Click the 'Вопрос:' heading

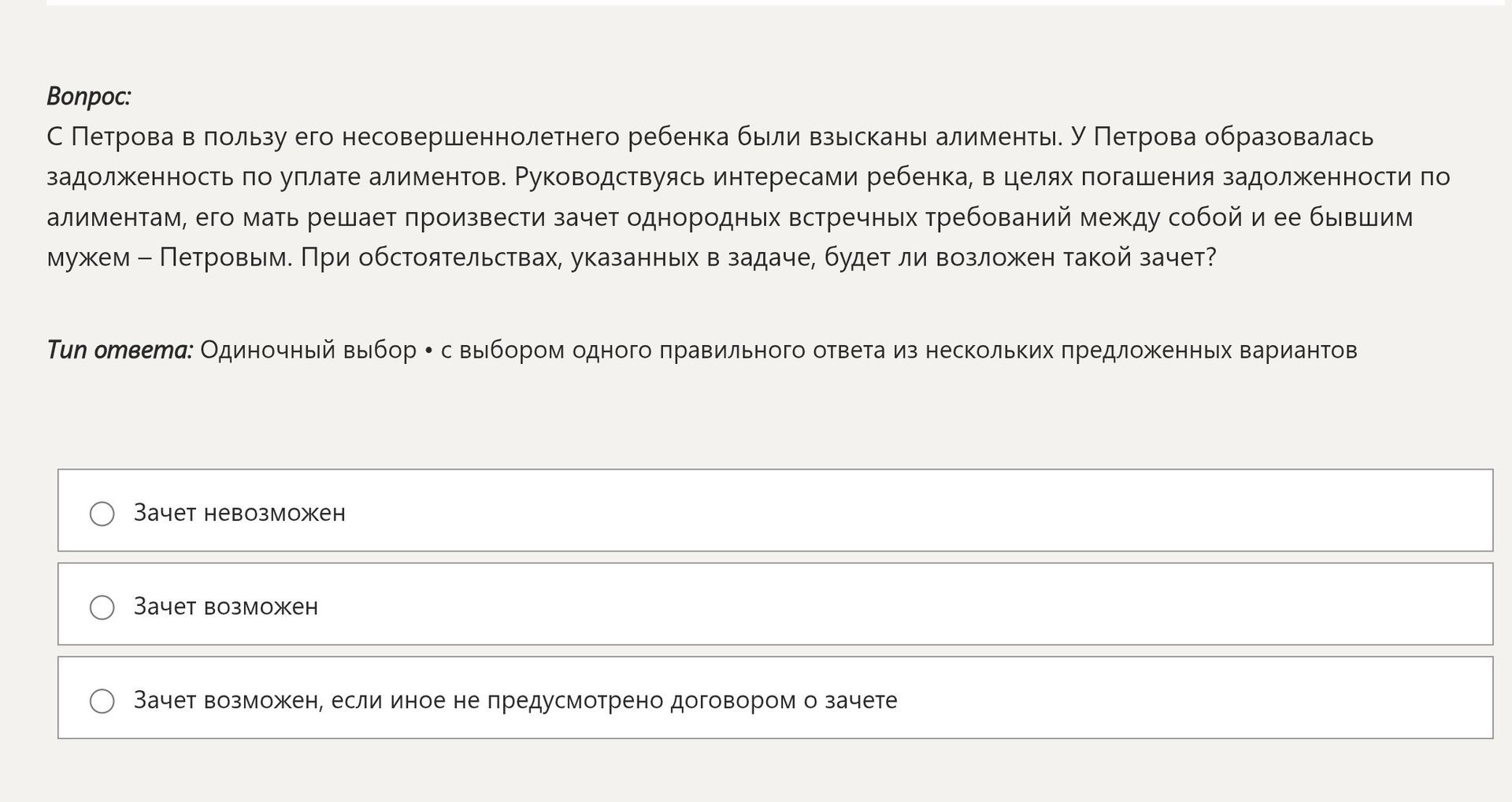coord(89,96)
